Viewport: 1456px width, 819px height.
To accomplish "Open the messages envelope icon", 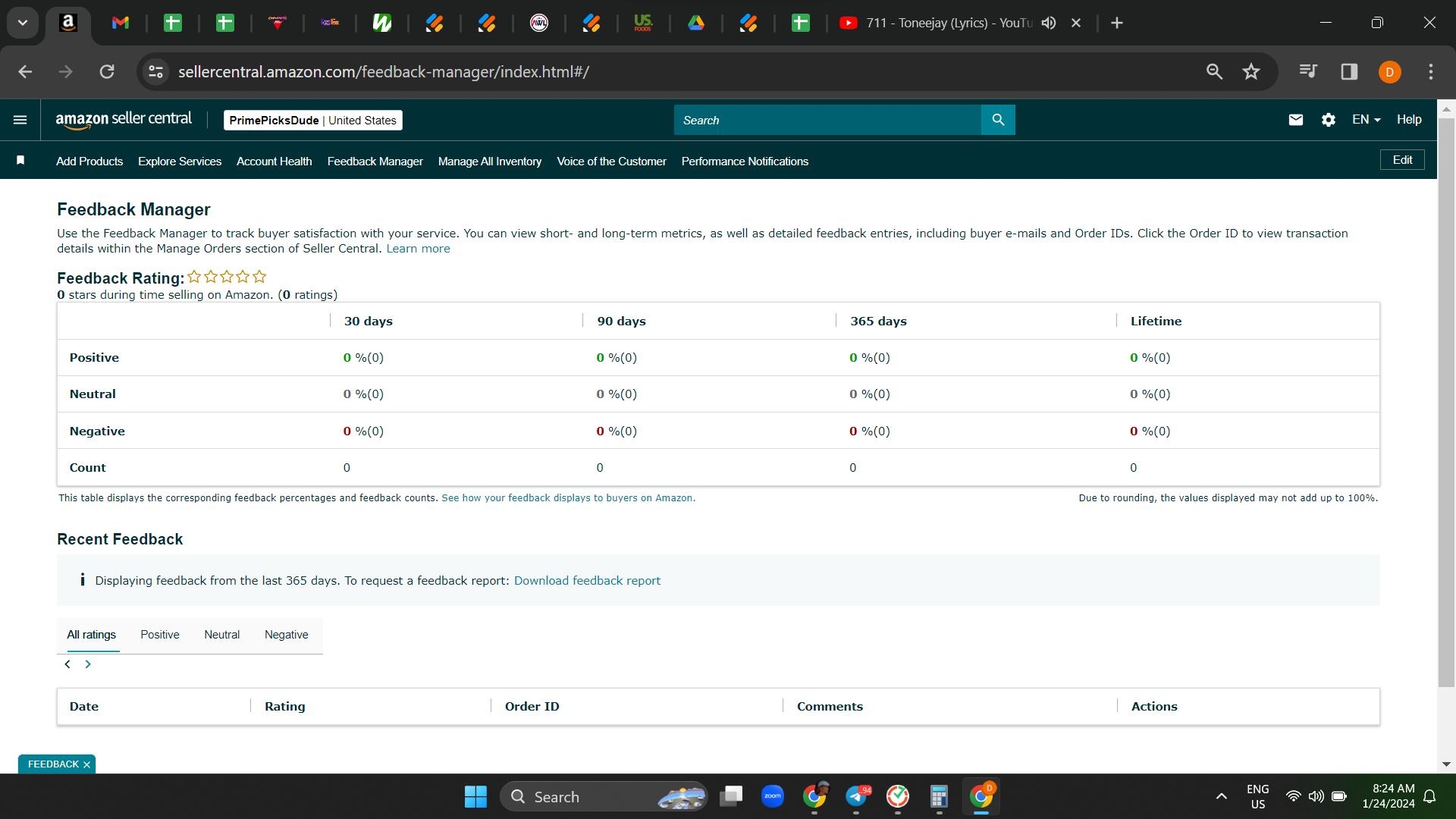I will point(1296,120).
